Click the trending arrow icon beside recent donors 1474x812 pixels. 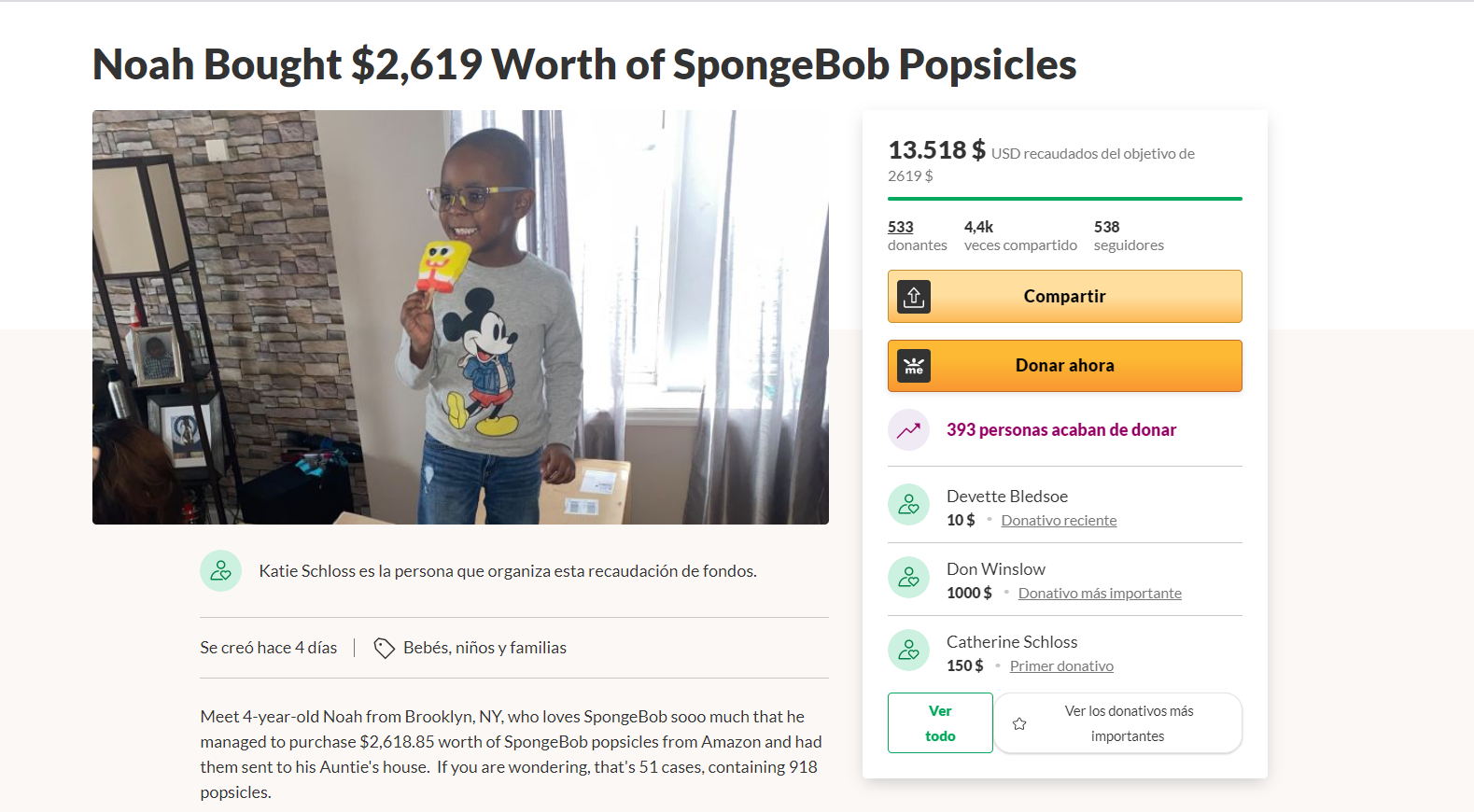coord(908,430)
